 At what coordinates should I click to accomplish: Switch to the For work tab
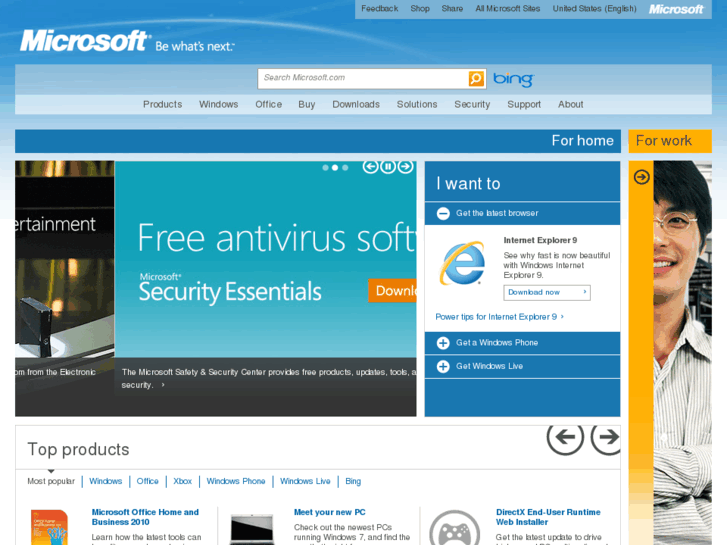tap(670, 141)
